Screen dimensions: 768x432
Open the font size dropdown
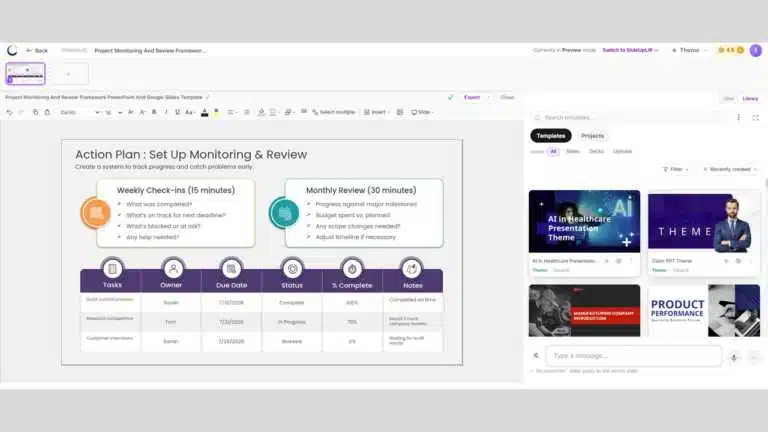[x=113, y=112]
